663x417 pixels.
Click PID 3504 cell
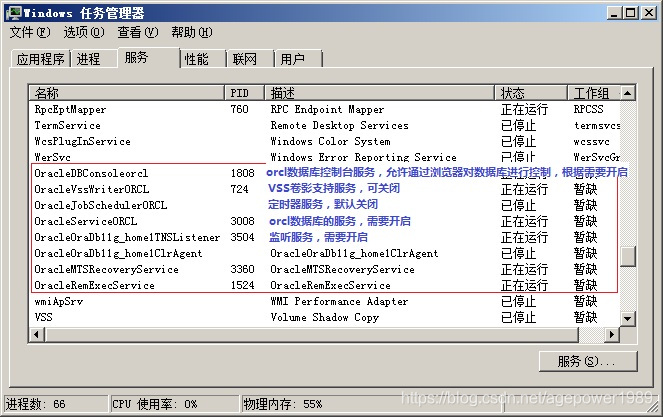tap(242, 237)
